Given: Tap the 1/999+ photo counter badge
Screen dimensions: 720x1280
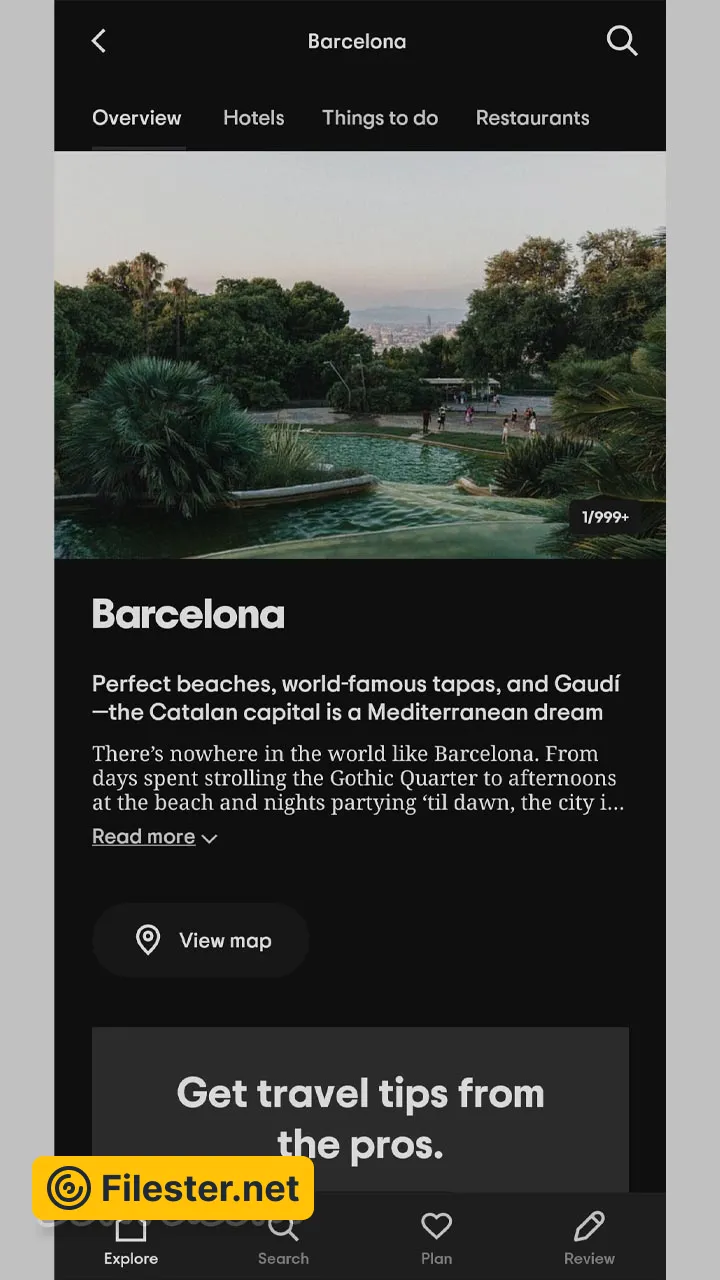Looking at the screenshot, I should (x=605, y=517).
